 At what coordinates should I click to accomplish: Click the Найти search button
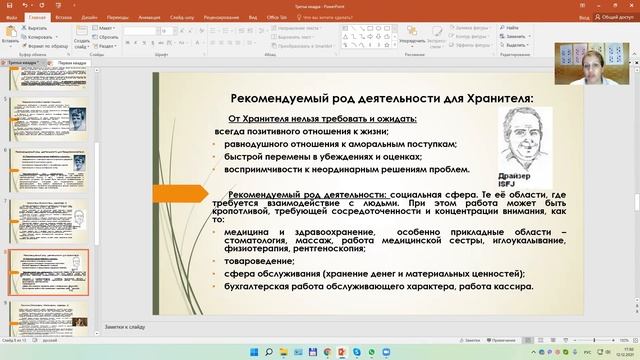pyautogui.click(x=509, y=28)
